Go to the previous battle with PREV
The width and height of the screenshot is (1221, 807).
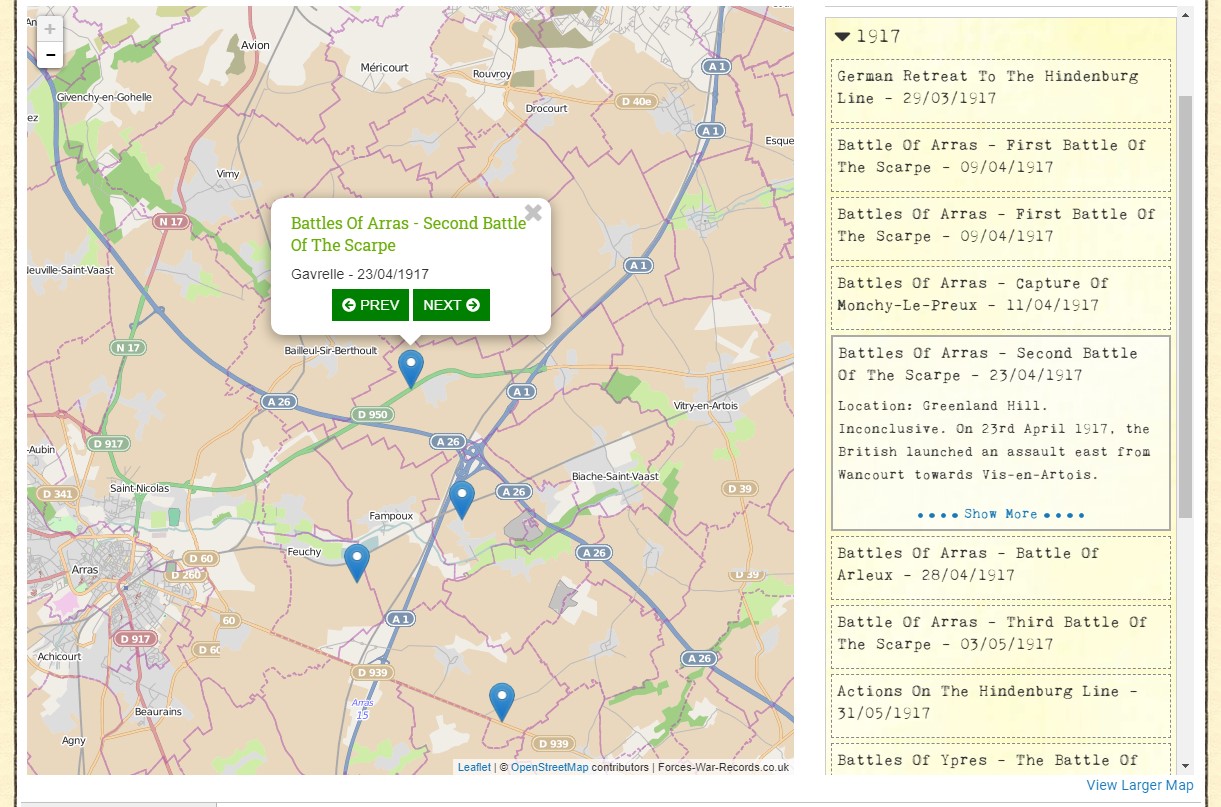pos(370,305)
